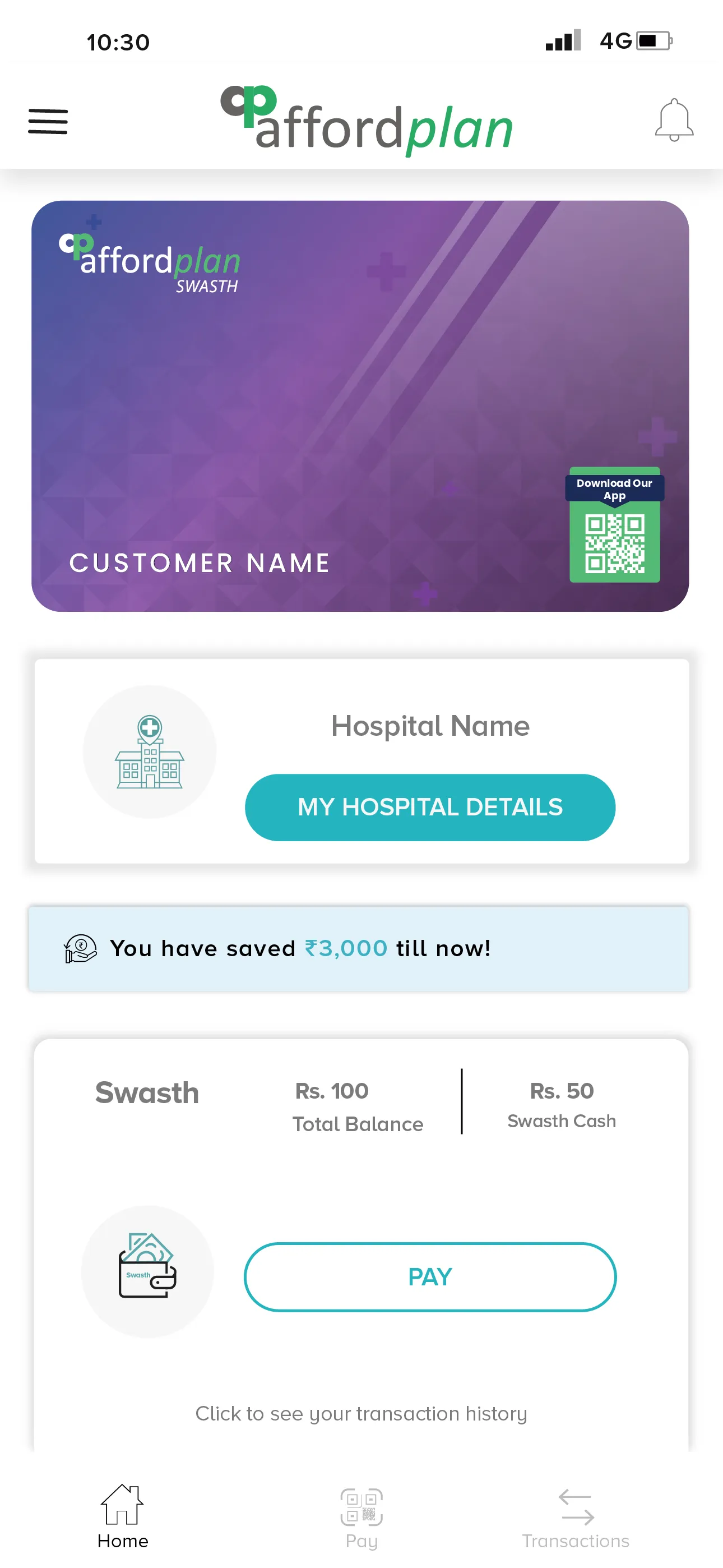Viewport: 723px width, 1568px height.
Task: Check the battery status icon
Action: (x=654, y=41)
